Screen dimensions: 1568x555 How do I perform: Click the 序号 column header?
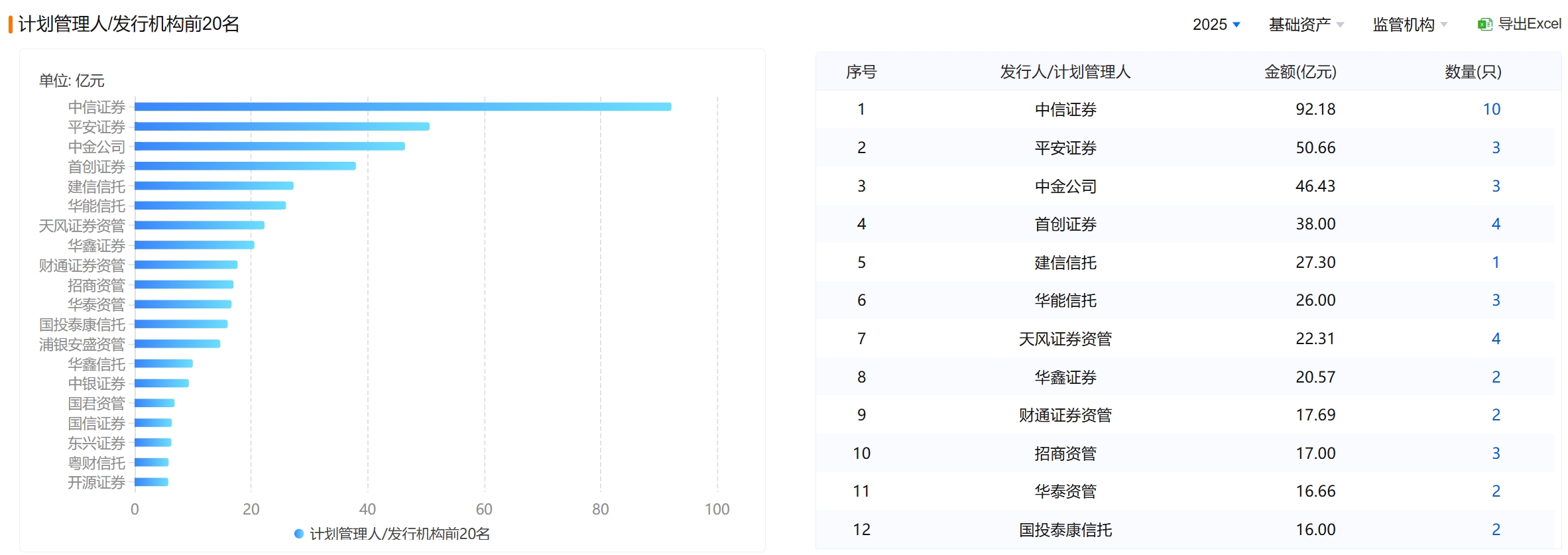(x=861, y=72)
